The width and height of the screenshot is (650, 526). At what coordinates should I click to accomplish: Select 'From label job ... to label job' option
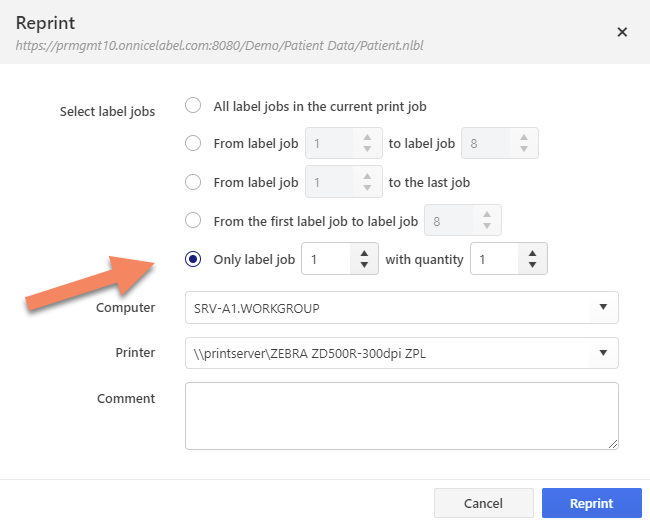click(193, 143)
